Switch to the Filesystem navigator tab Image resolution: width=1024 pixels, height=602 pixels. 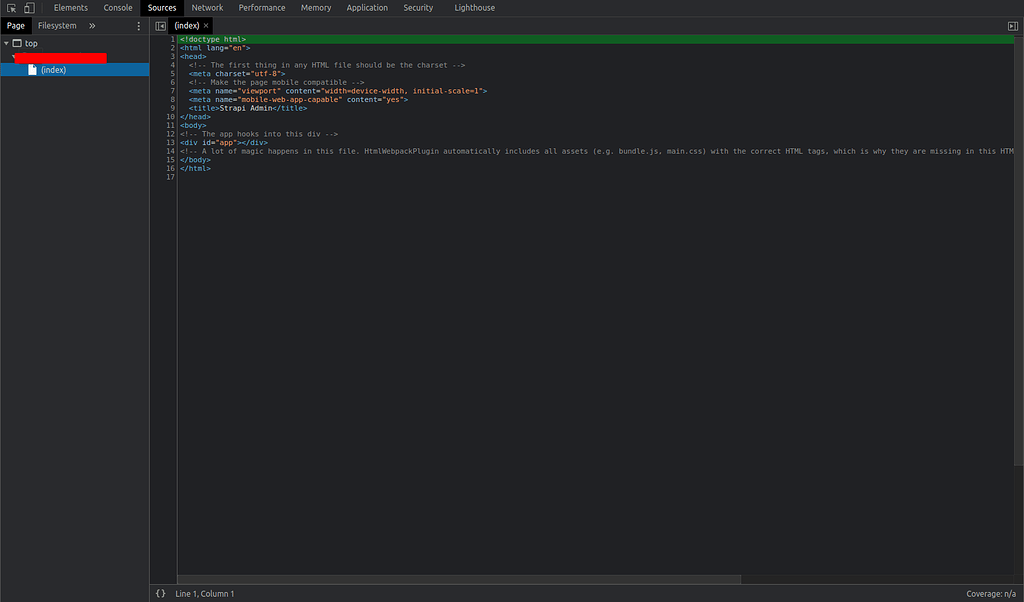tap(57, 25)
